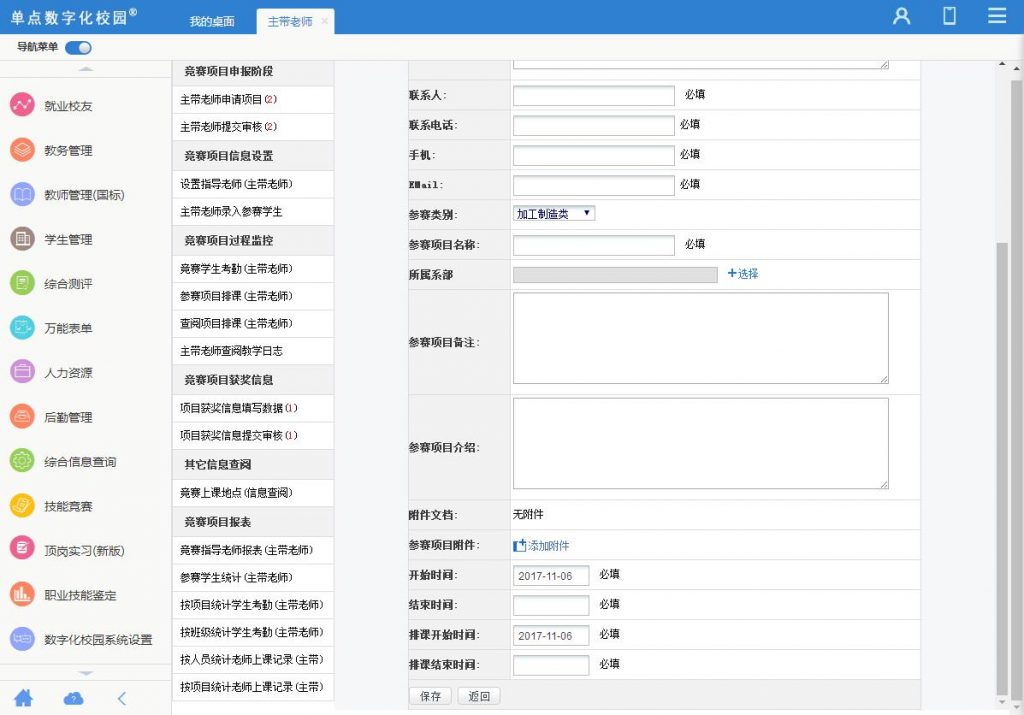Open the 综合测评 module icon
The width and height of the screenshot is (1024, 715).
click(x=22, y=283)
